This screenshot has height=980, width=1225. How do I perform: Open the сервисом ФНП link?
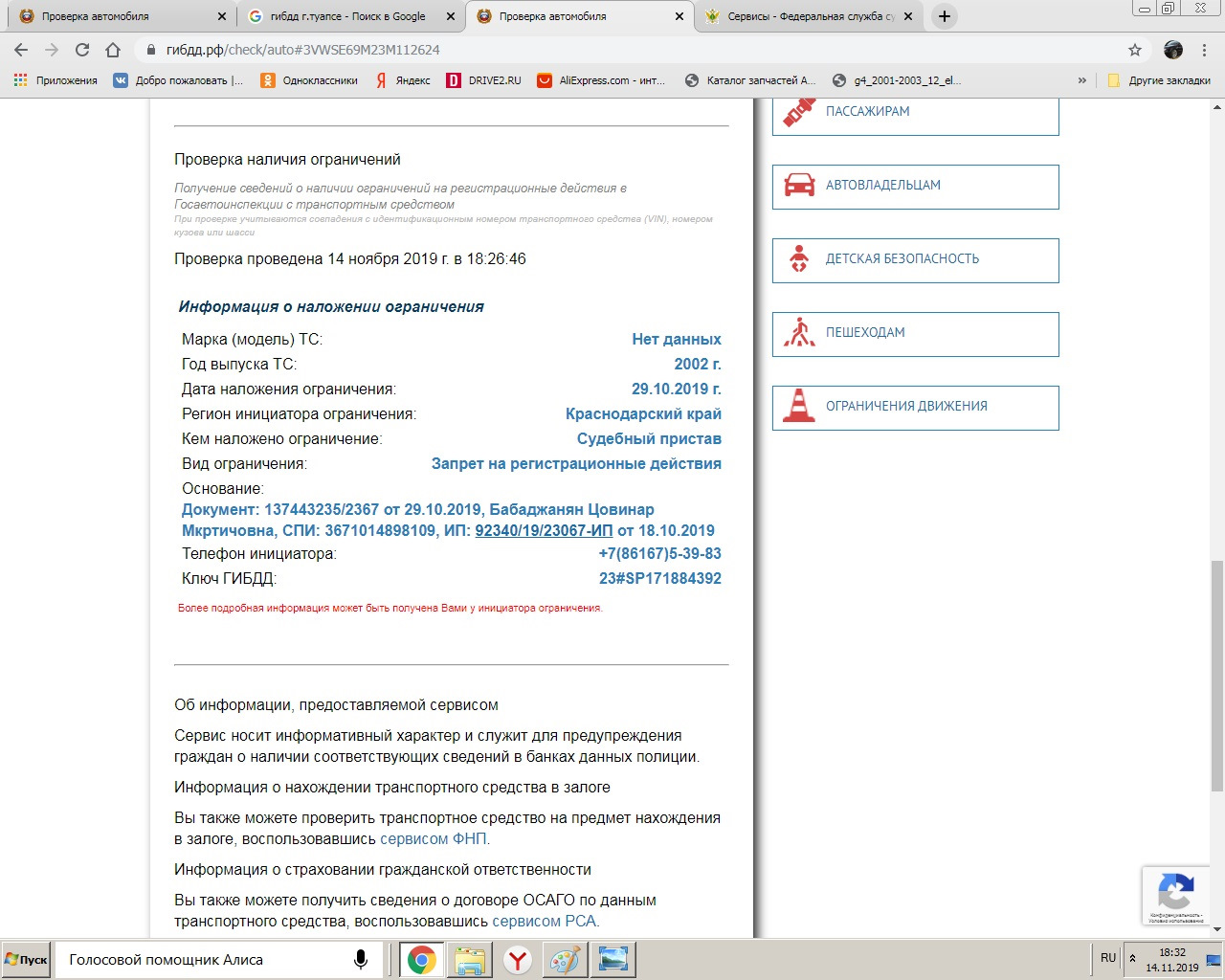[x=434, y=839]
